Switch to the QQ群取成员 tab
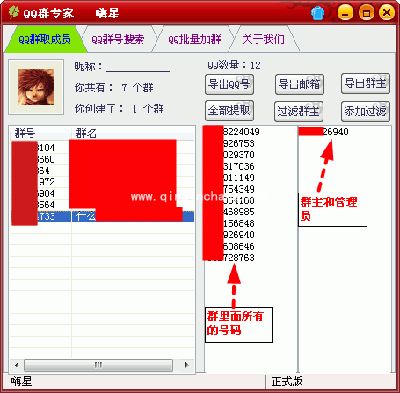Image resolution: width=400 pixels, height=393 pixels. click(44, 39)
